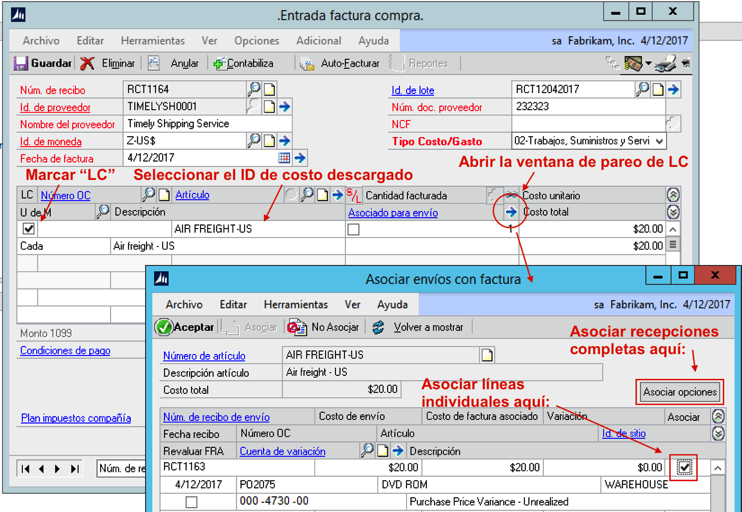Click the empty NCF input field
This screenshot has width=742, height=512.
(588, 124)
